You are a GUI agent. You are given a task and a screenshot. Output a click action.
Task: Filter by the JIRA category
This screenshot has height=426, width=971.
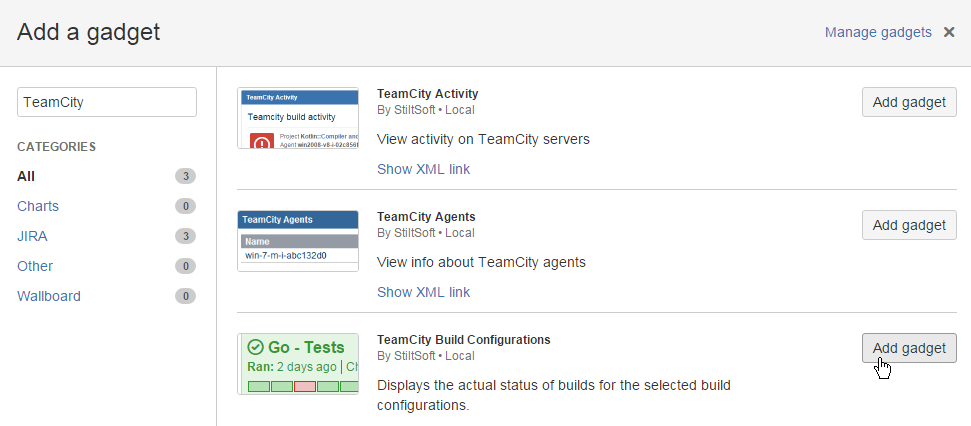pyautogui.click(x=32, y=236)
